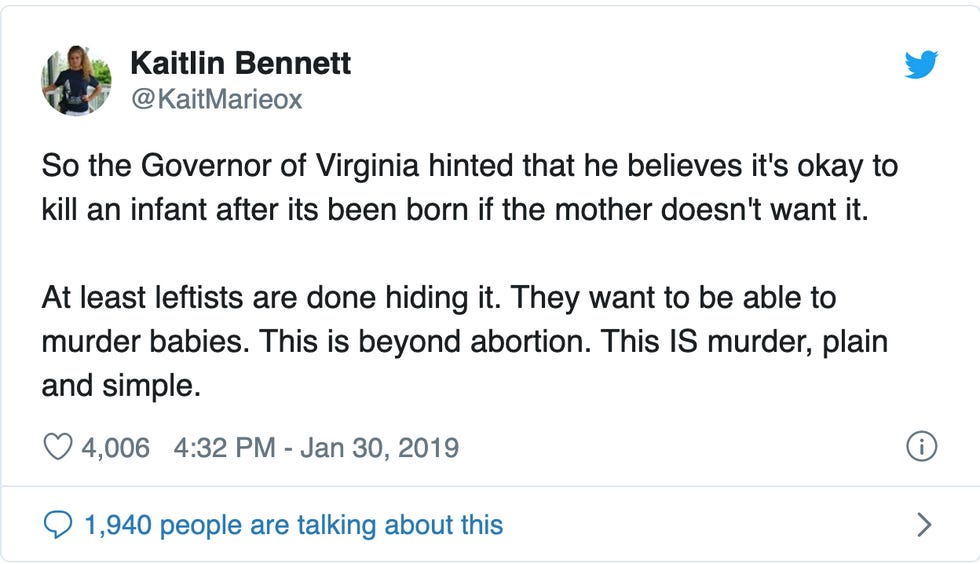Expand the conversation with the right chevron
Image resolution: width=980 pixels, height=564 pixels.
pyautogui.click(x=924, y=524)
